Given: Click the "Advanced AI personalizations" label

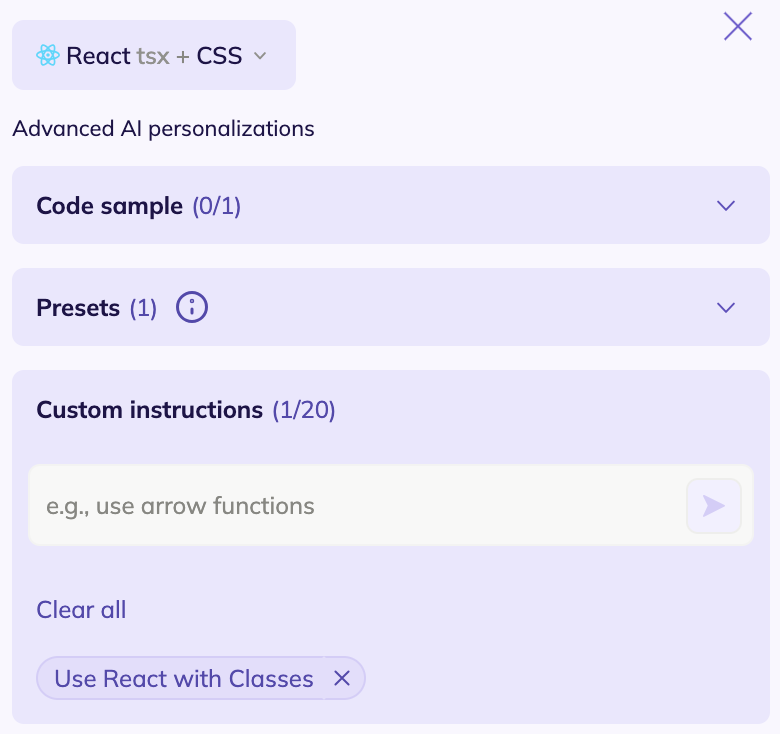Looking at the screenshot, I should click(x=163, y=129).
